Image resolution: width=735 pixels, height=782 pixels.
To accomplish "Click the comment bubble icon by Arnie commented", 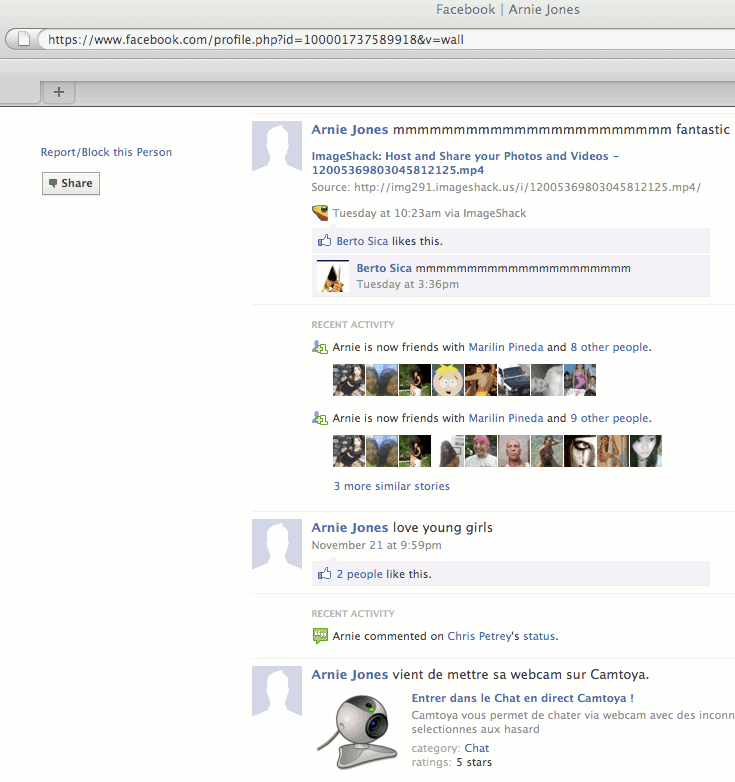I will click(x=320, y=636).
